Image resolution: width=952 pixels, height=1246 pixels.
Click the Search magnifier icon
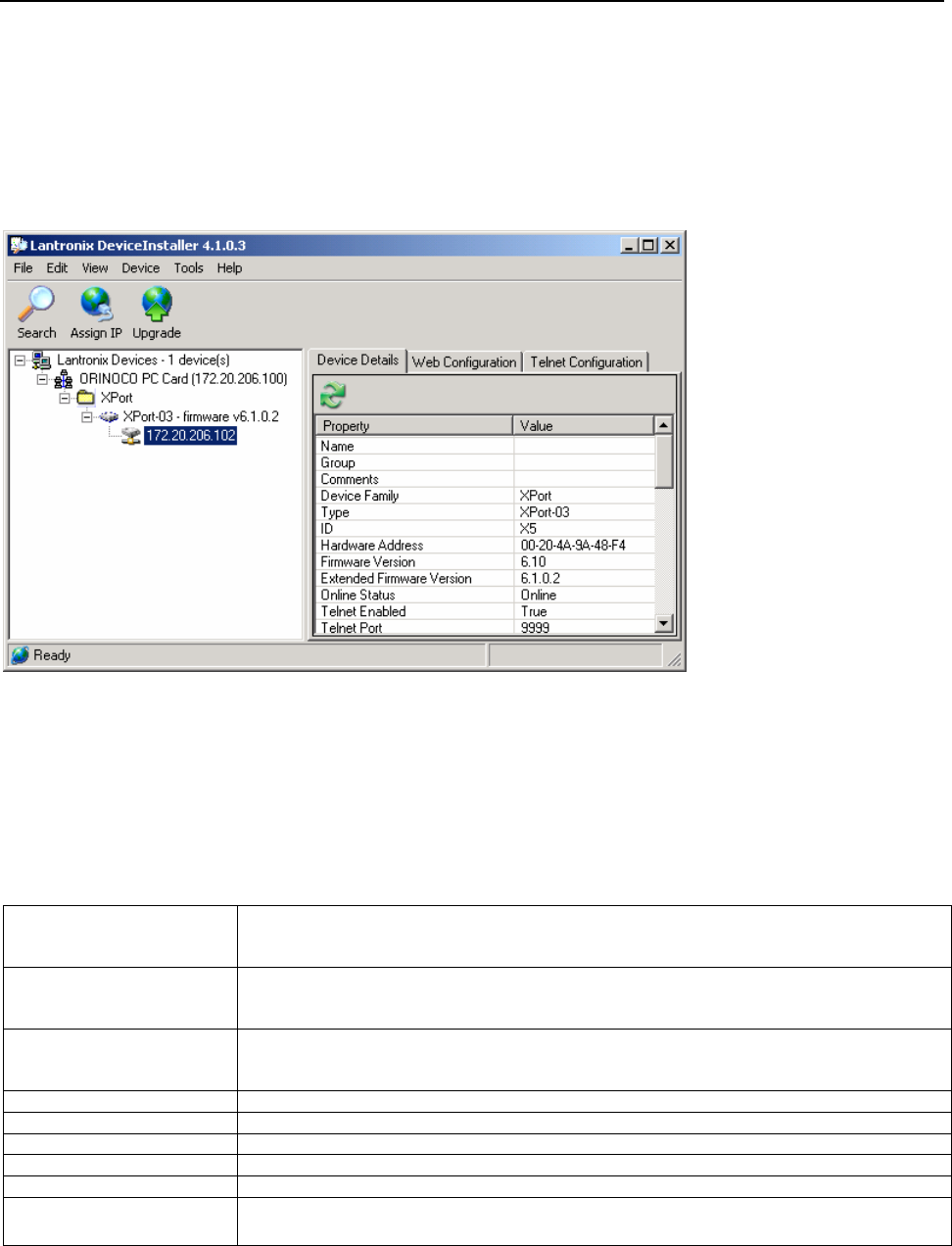click(x=36, y=305)
